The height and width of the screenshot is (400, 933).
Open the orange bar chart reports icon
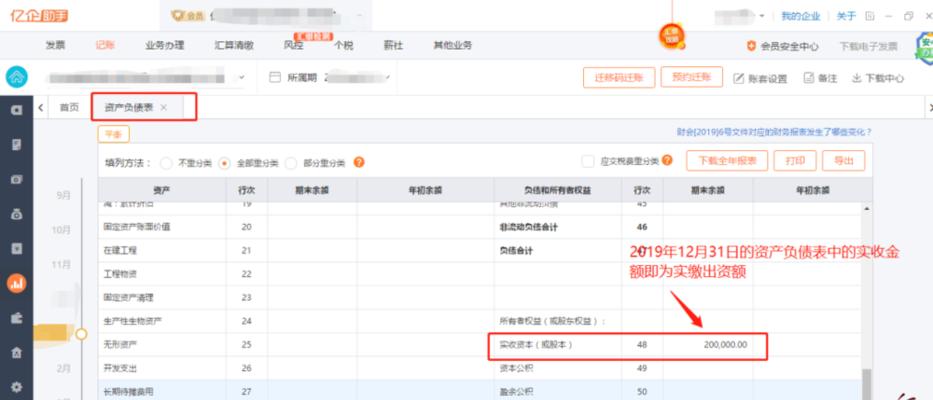pos(17,283)
